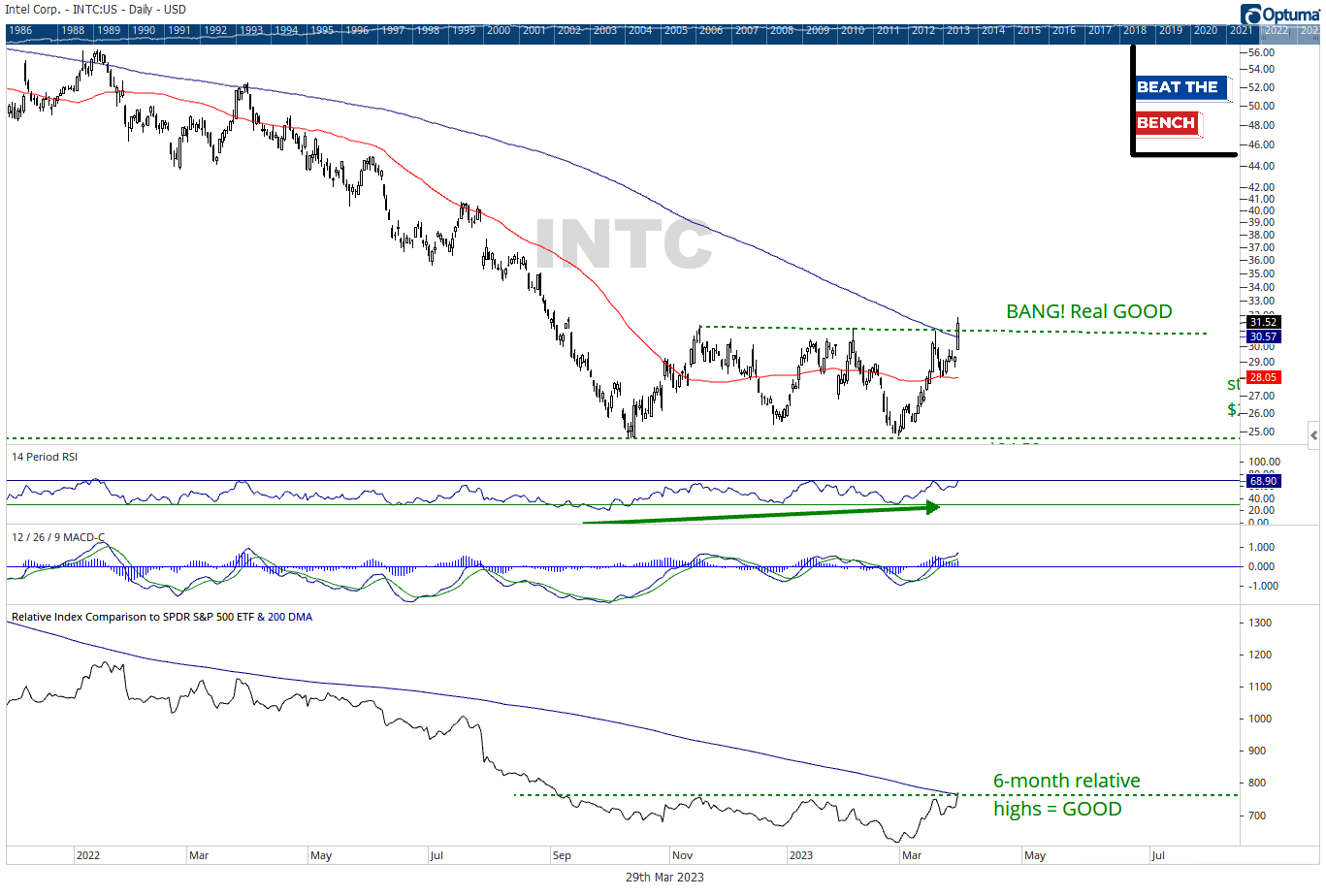Click the Nov label on the bottom date axis
Viewport: 1326px width, 896px height.
click(x=682, y=855)
